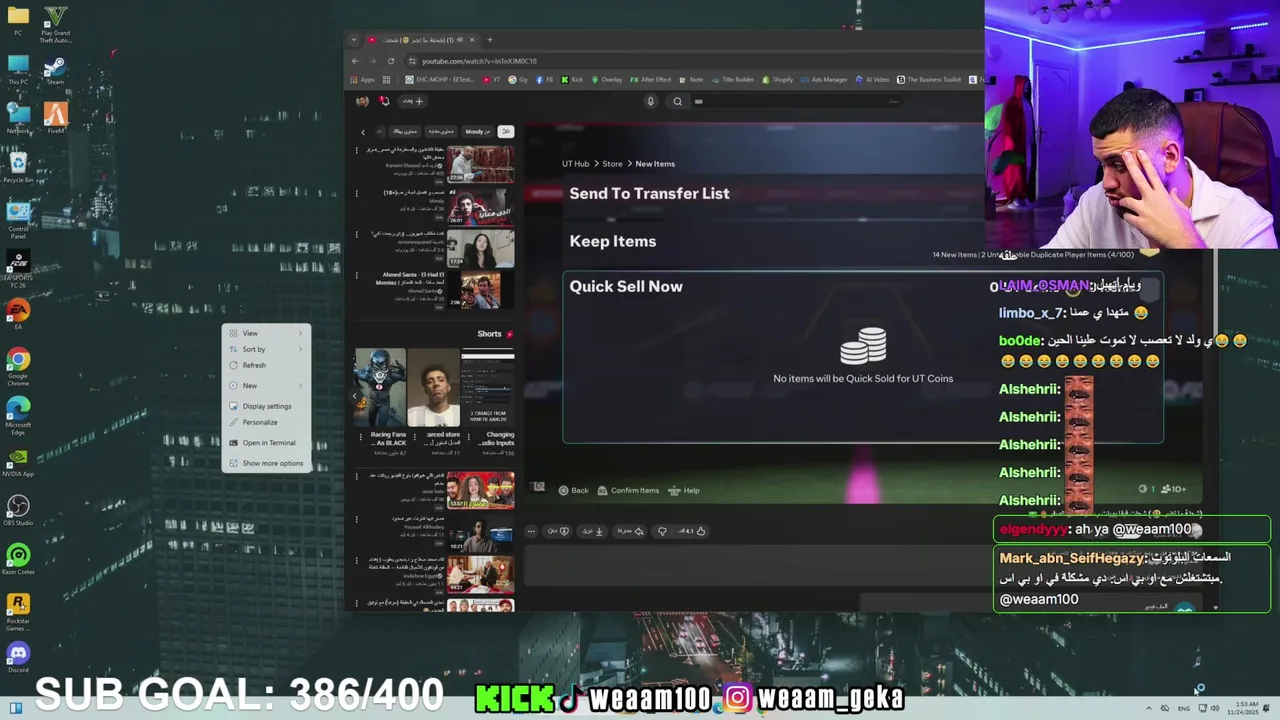
Task: Open the YouTube account avatar menu
Action: [362, 101]
